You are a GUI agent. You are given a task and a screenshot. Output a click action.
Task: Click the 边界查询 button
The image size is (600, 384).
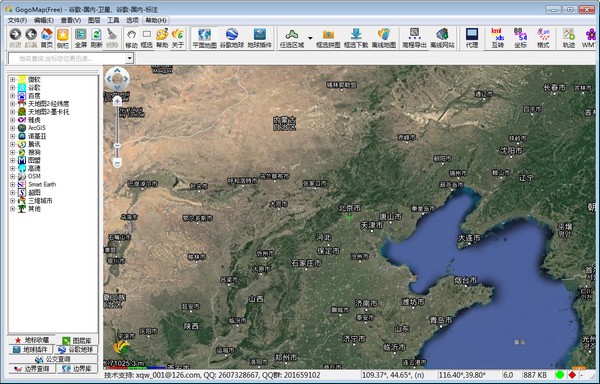pos(32,369)
